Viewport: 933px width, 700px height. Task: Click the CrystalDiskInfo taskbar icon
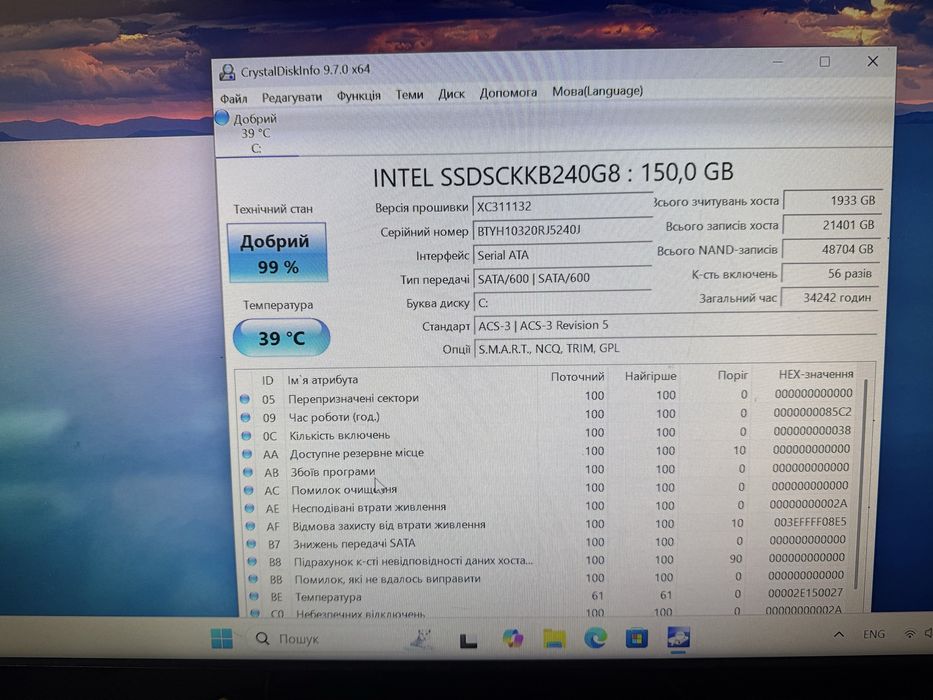pyautogui.click(x=678, y=638)
